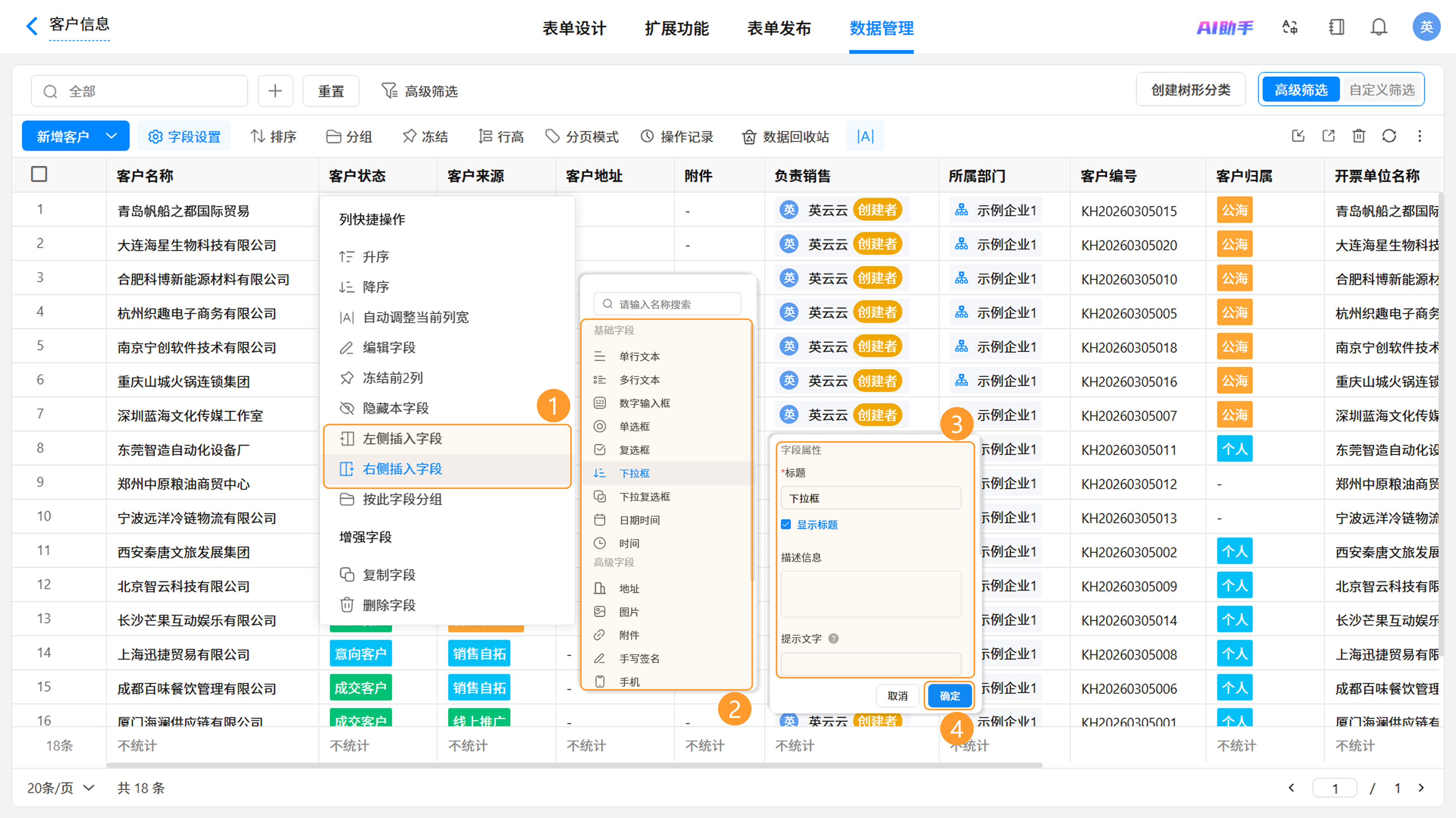
Task: Click 创建树形分类 button
Action: (1190, 89)
